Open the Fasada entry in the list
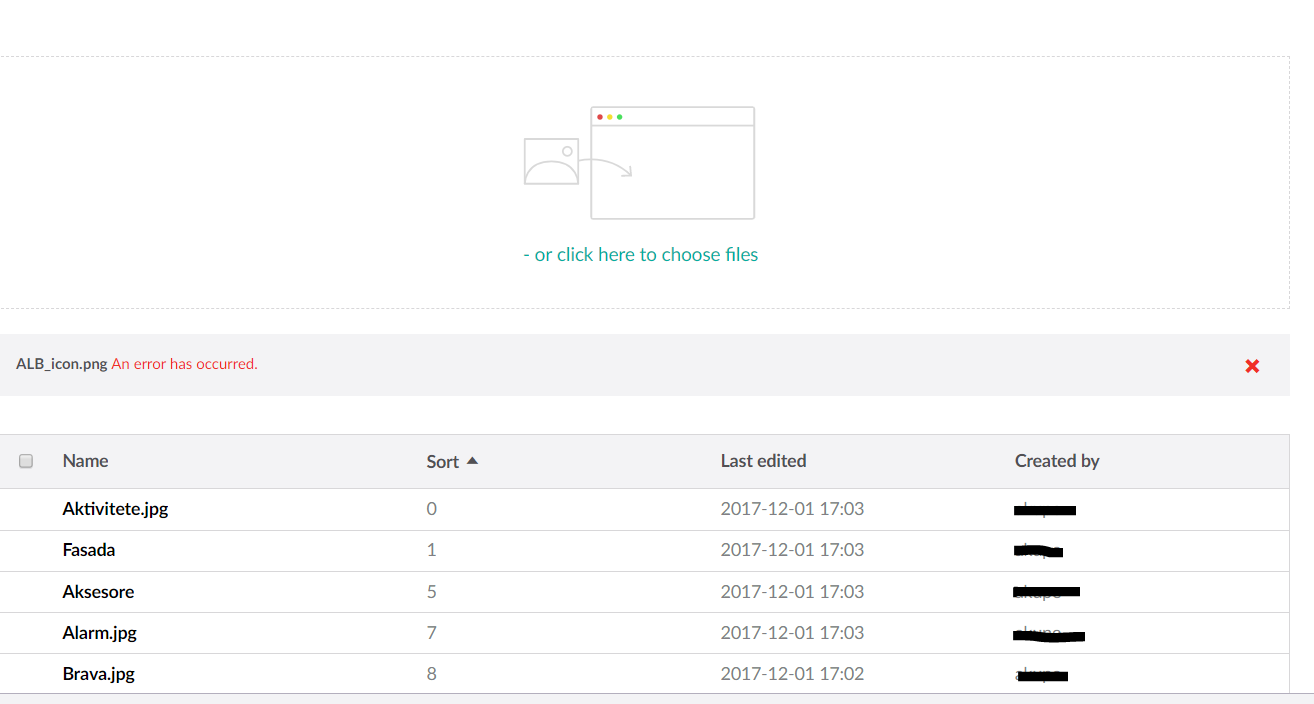This screenshot has height=704, width=1314. 89,550
